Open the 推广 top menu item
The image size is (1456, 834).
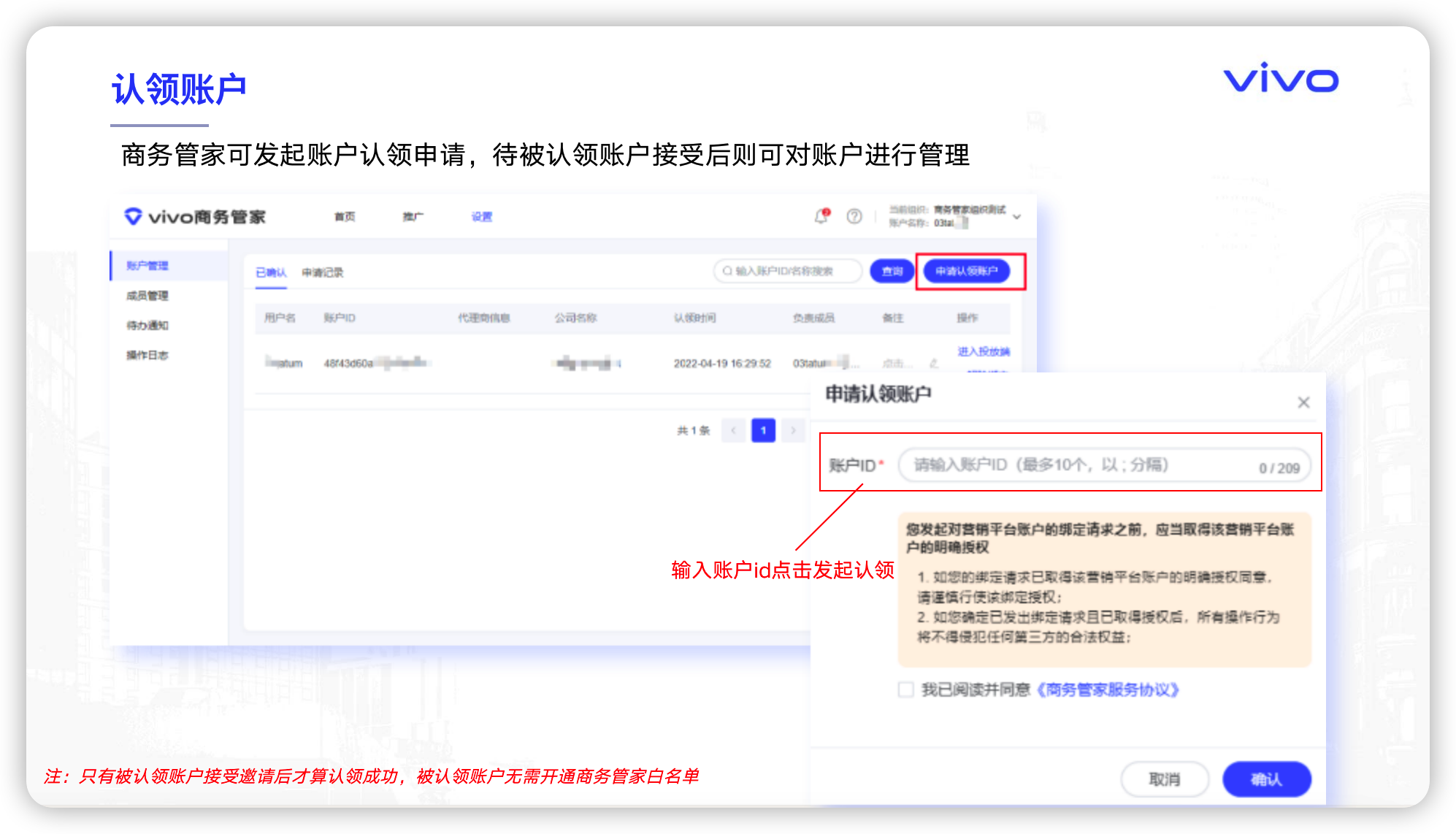click(413, 217)
